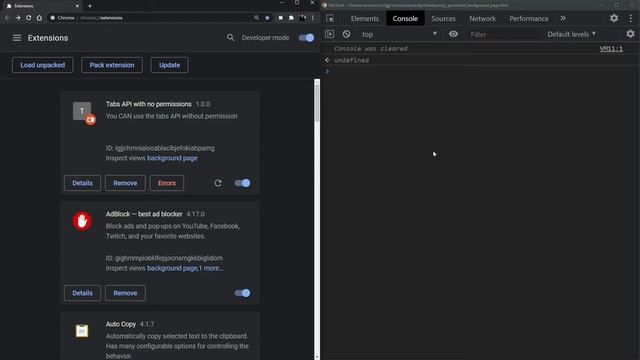Viewport: 640px width, 360px height.
Task: Click the Tabs API extension icon
Action: coord(82,111)
